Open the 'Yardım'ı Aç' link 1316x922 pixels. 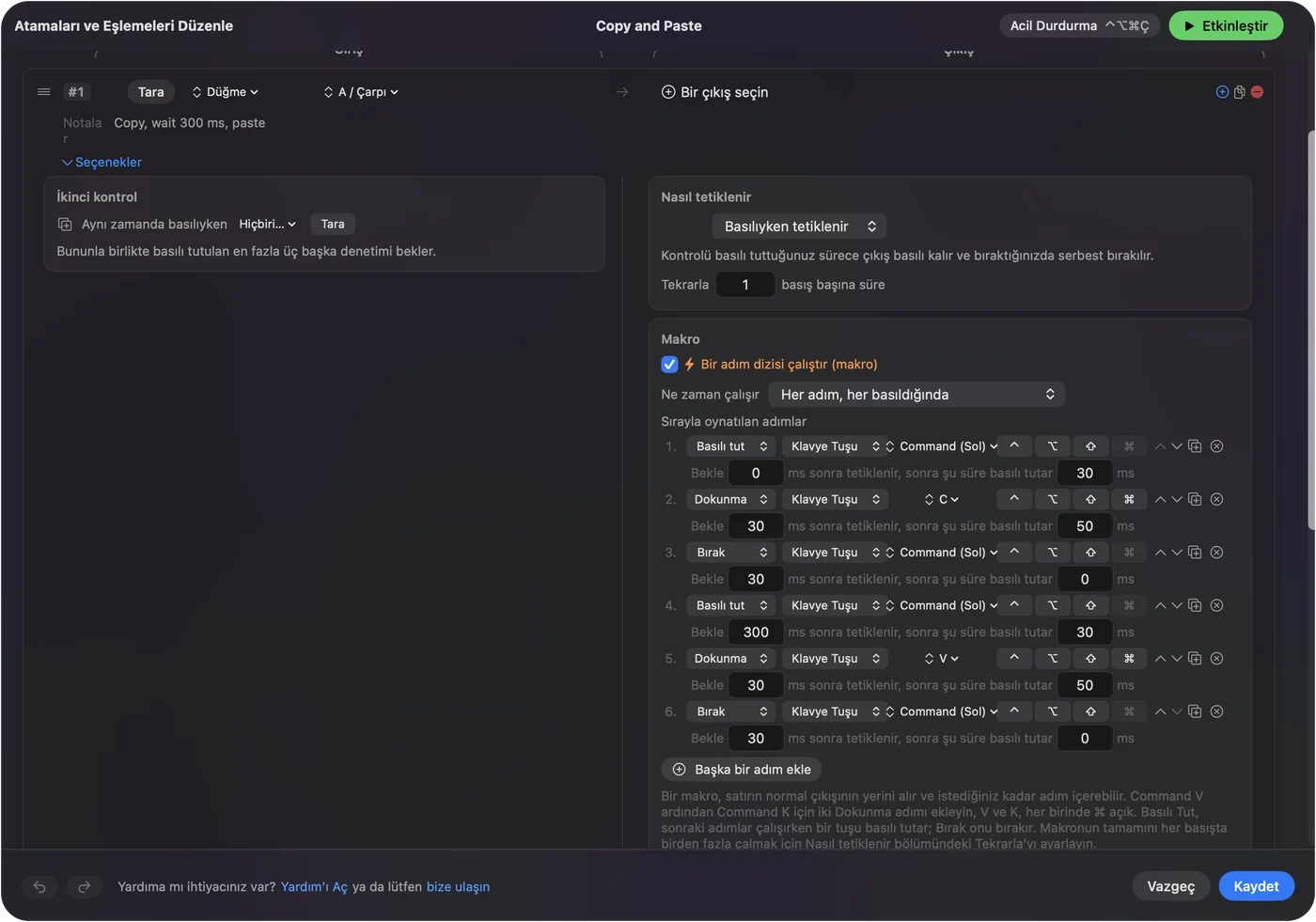[314, 886]
